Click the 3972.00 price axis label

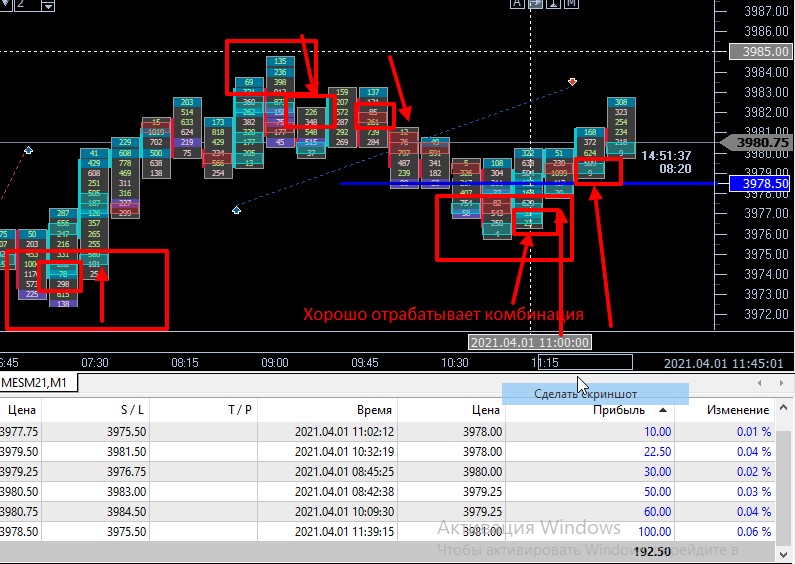(766, 314)
